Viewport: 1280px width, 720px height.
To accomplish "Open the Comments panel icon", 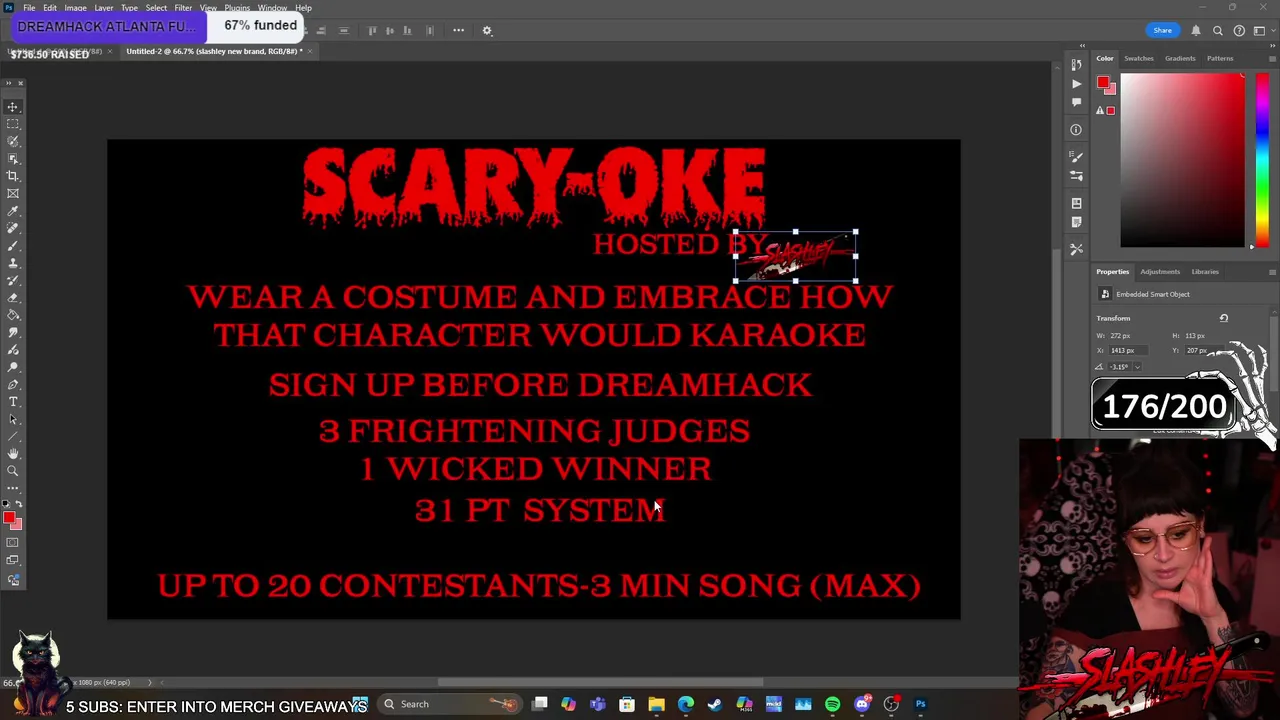I will [x=1076, y=104].
